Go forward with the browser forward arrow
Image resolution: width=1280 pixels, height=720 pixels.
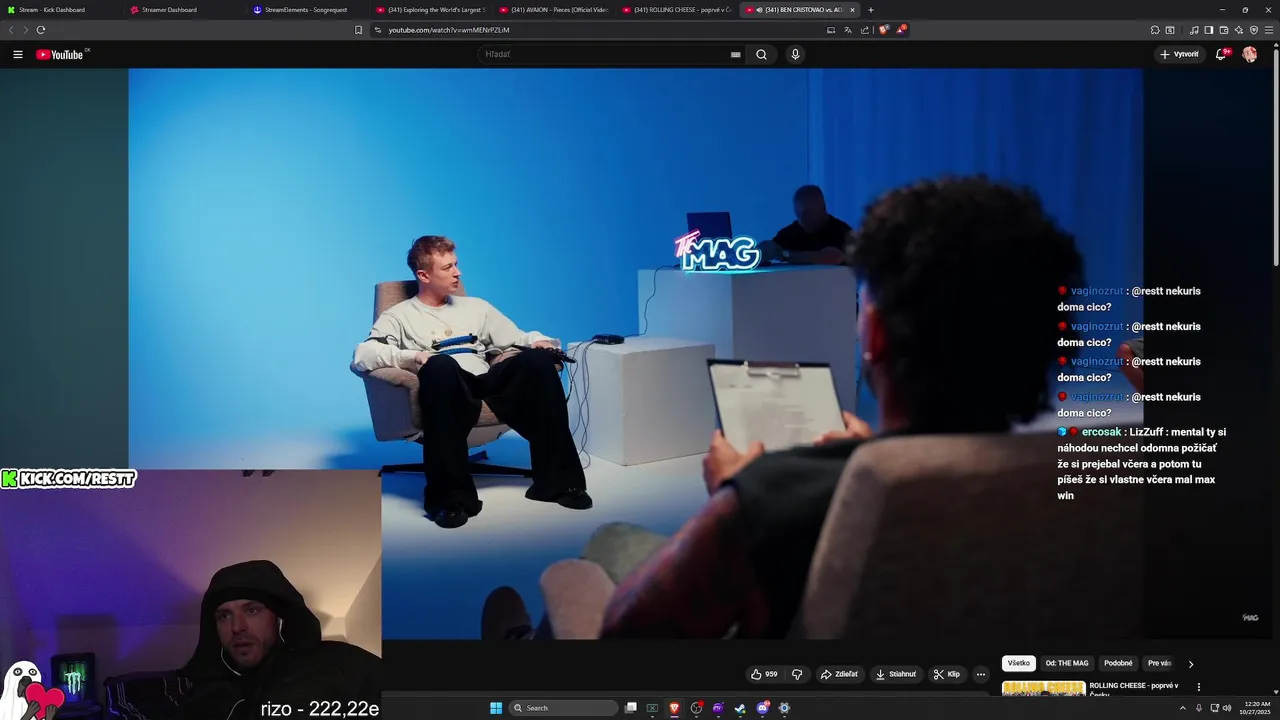coord(25,30)
